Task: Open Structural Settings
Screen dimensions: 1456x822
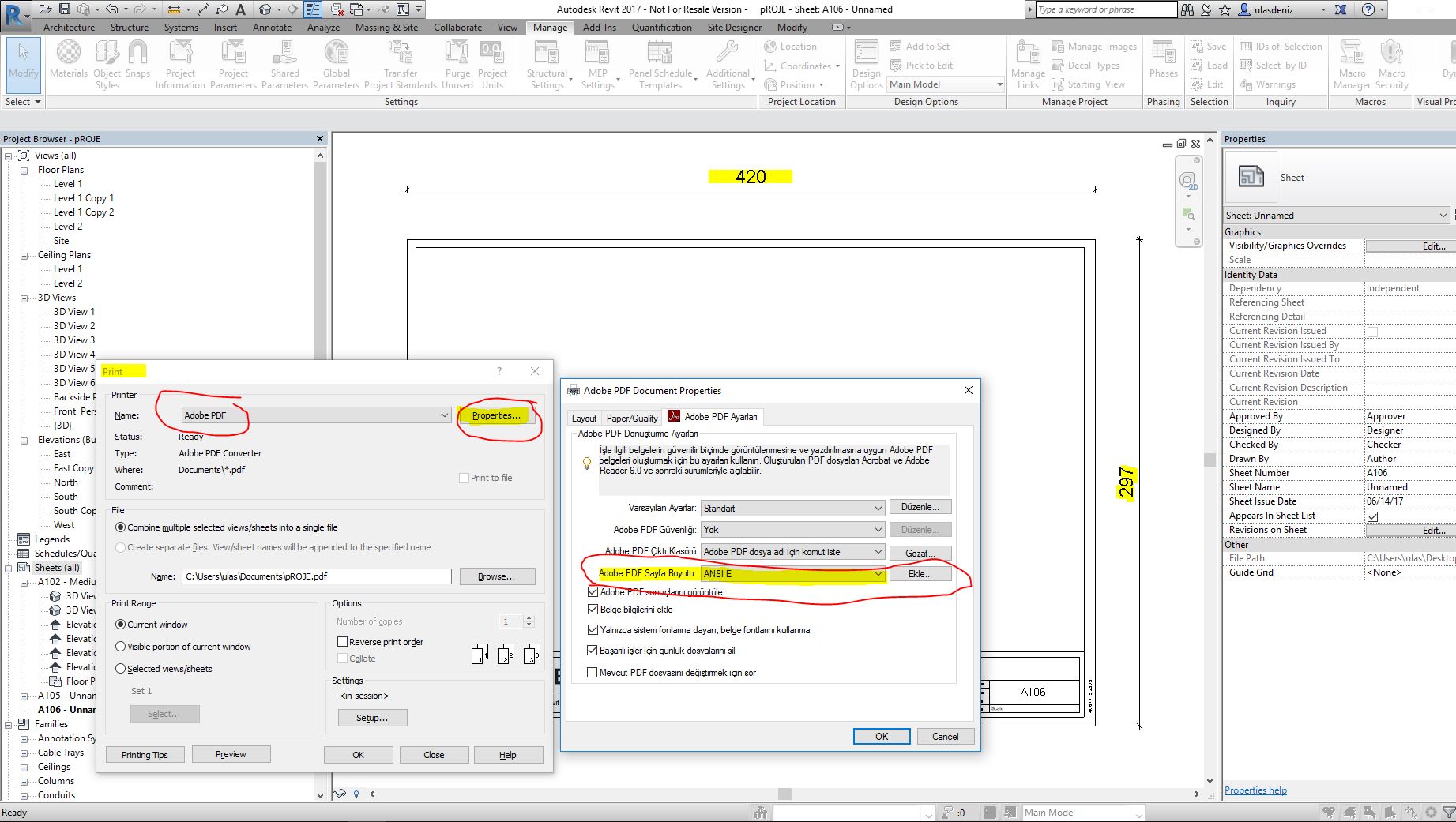Action: point(547,65)
